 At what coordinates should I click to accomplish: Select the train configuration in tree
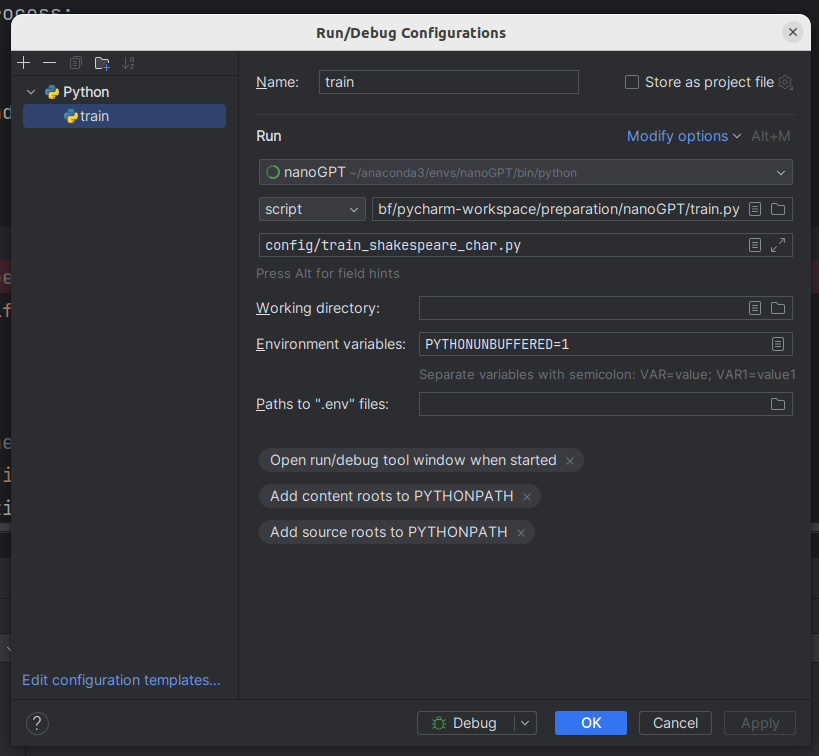click(95, 116)
